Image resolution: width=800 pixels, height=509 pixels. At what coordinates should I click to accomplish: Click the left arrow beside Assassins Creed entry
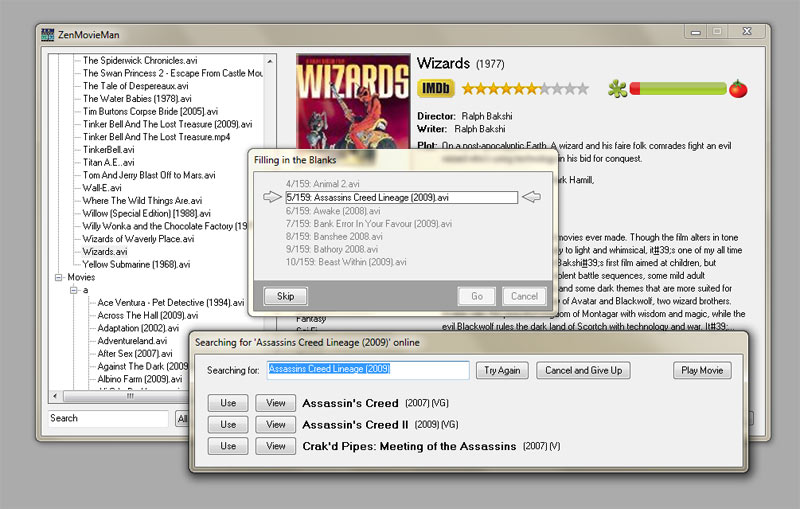pos(268,197)
